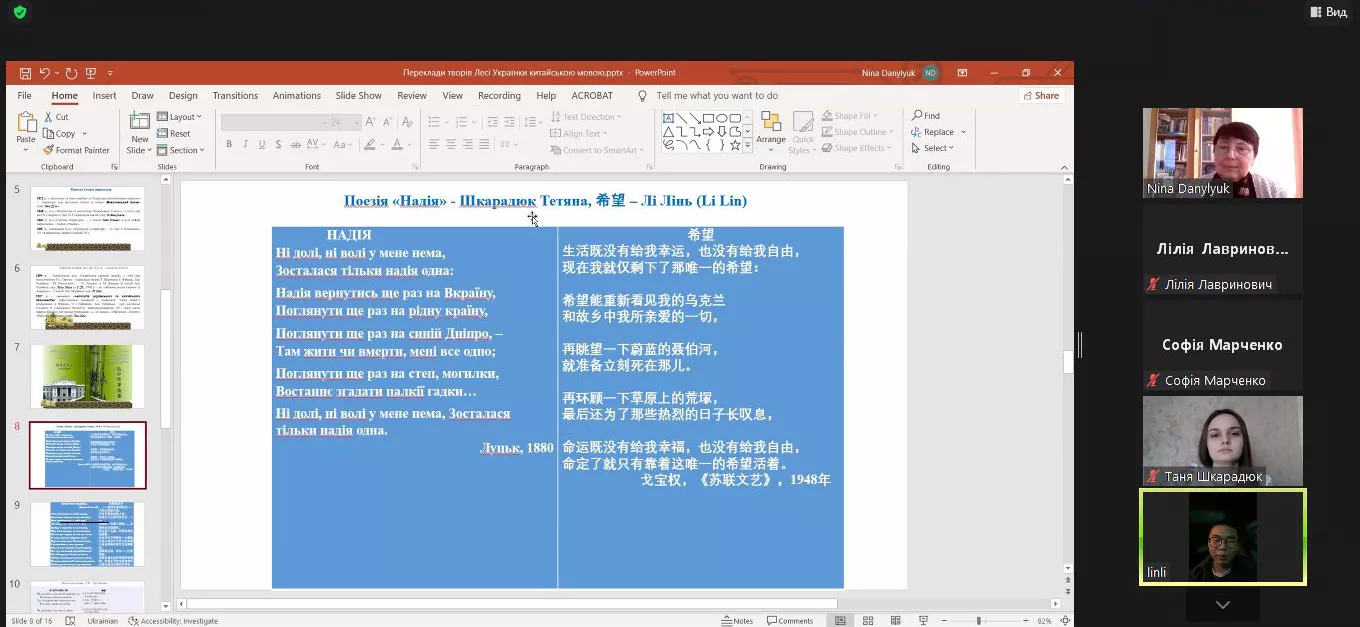Select slide 9 thumbnail

pos(87,533)
